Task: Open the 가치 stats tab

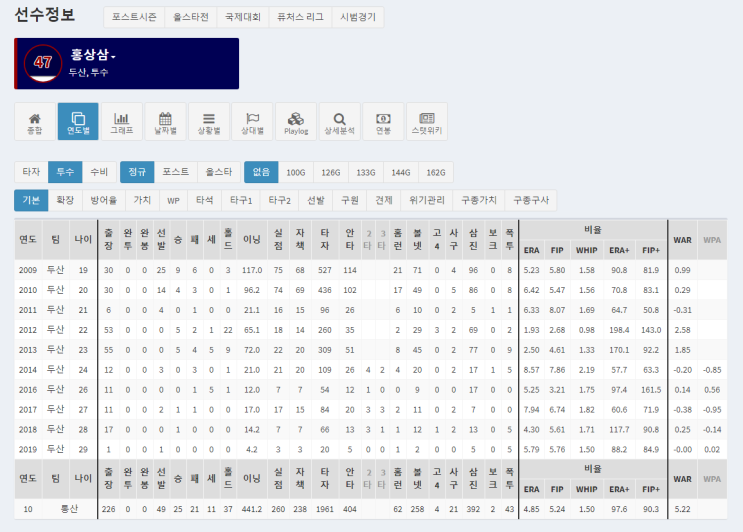Action: tap(142, 200)
